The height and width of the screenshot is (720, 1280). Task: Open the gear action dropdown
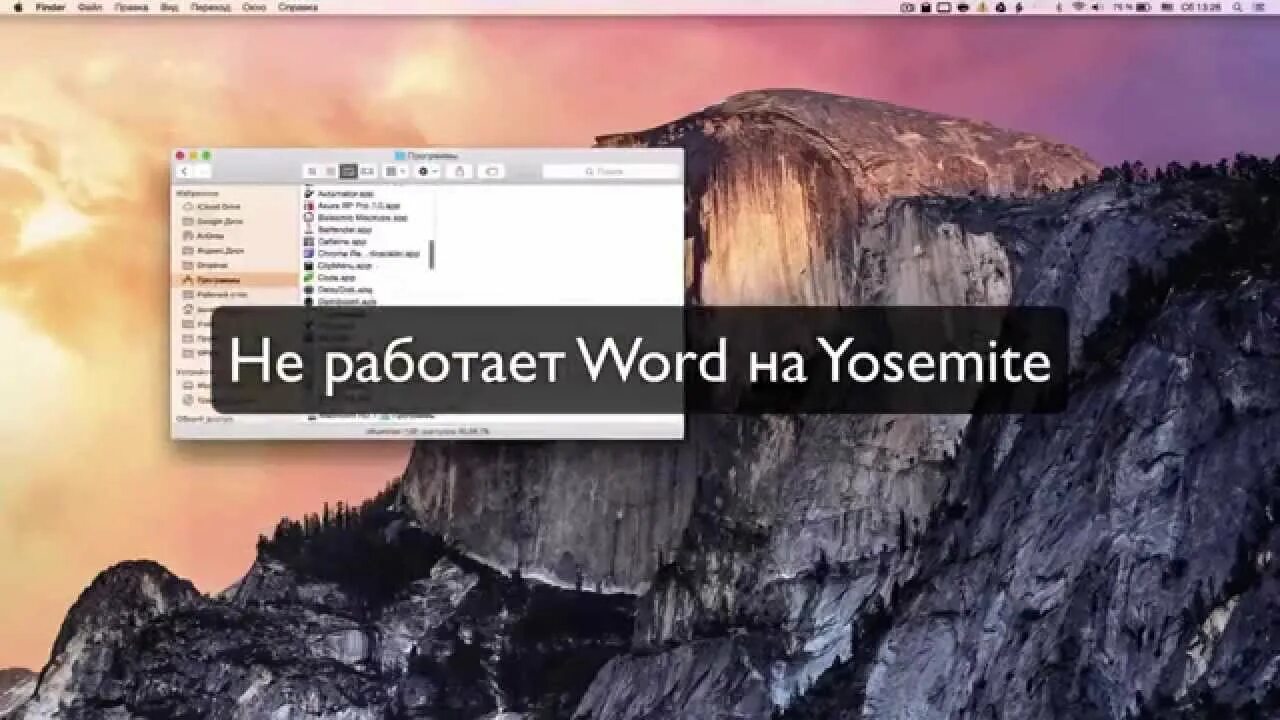tap(428, 171)
